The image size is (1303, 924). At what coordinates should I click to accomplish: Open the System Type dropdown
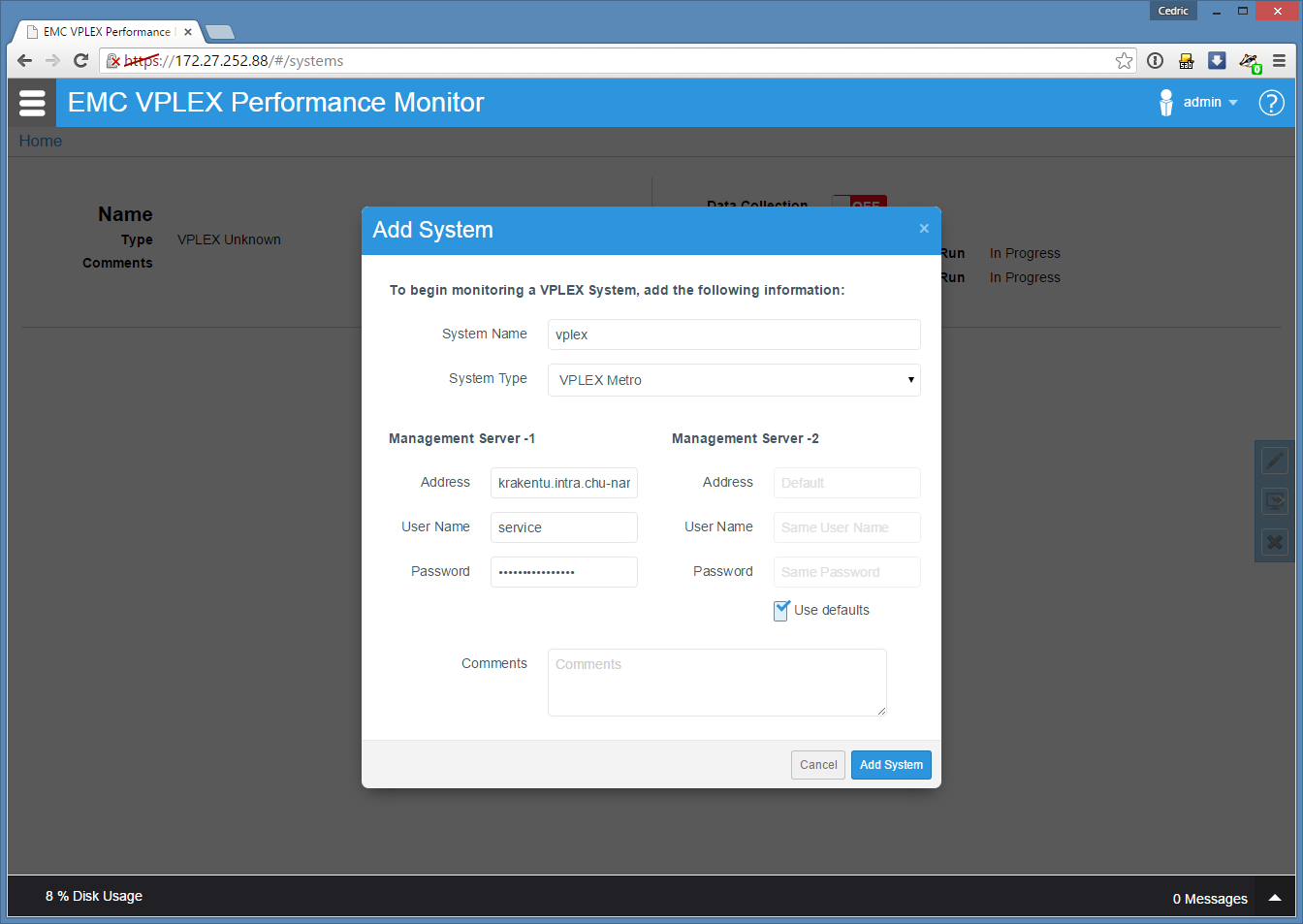click(734, 380)
